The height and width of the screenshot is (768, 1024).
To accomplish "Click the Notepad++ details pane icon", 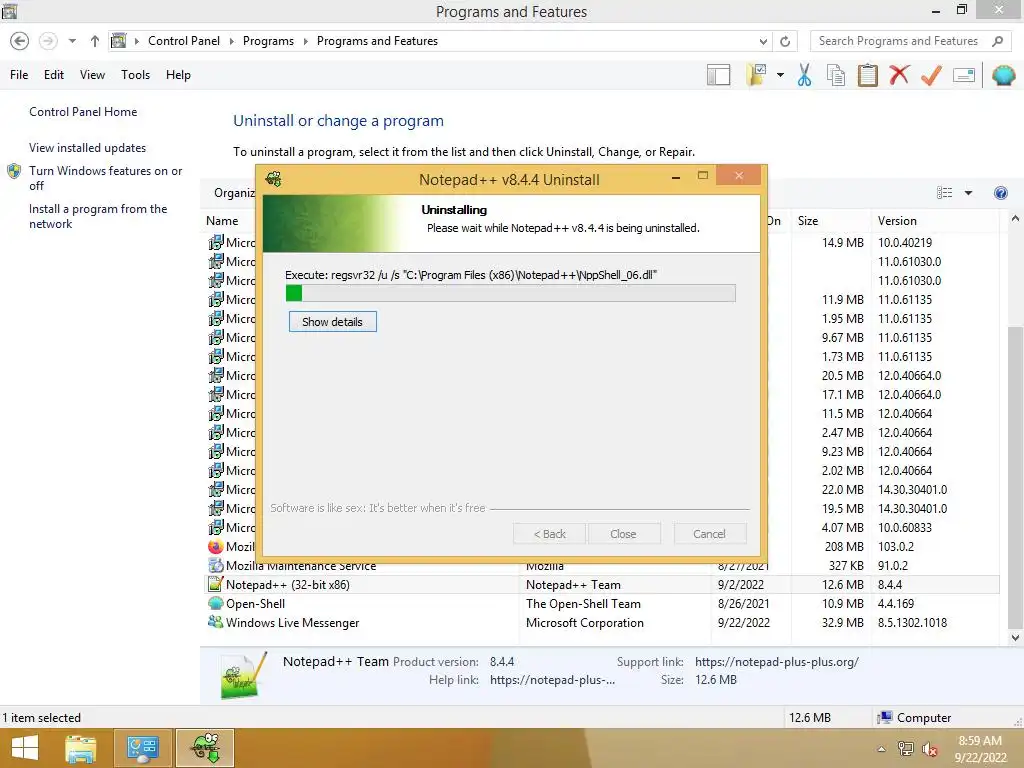I will tap(244, 675).
